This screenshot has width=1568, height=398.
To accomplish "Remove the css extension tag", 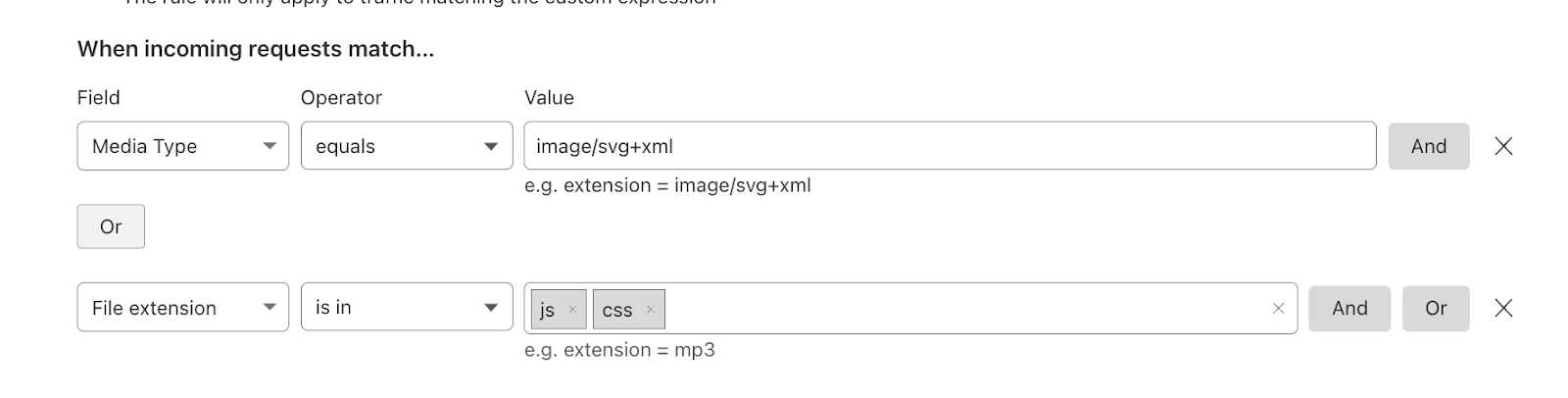I will click(650, 310).
